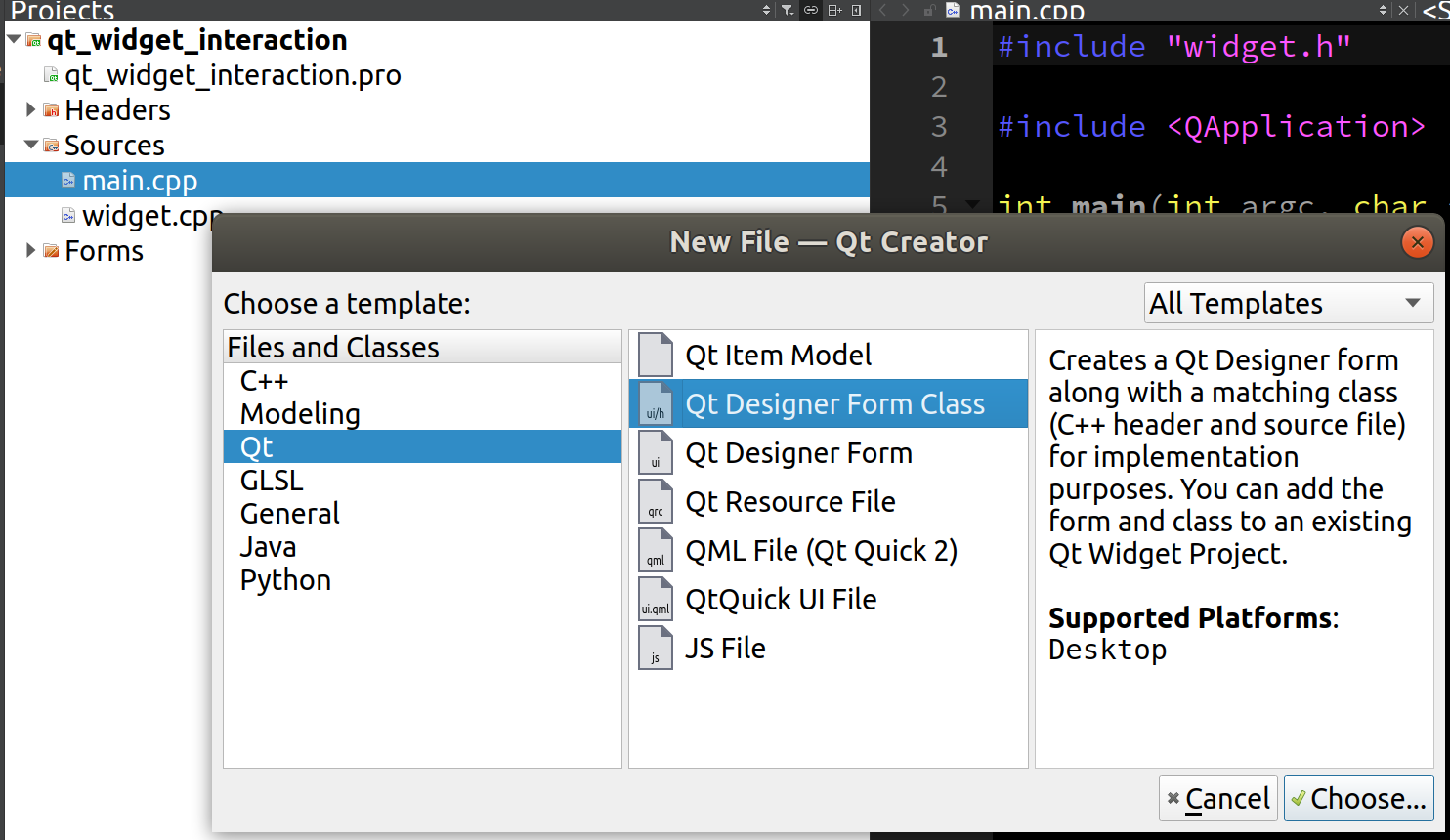Click the file lock icon in editor toolbar
1450x840 pixels.
929,10
